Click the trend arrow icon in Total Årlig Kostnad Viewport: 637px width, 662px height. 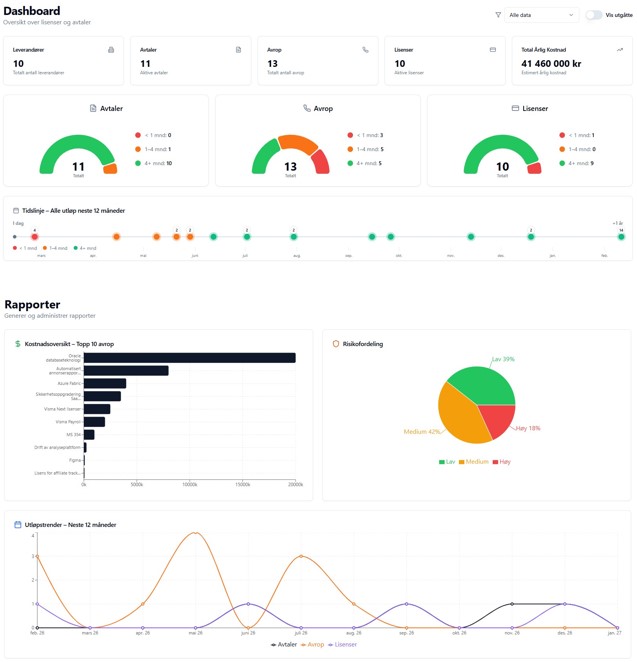tap(620, 50)
